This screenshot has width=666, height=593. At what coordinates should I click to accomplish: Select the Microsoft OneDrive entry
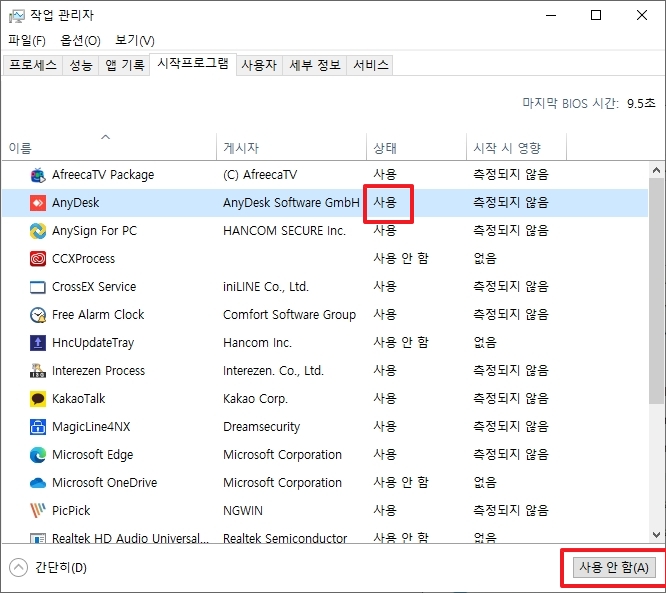[x=104, y=483]
